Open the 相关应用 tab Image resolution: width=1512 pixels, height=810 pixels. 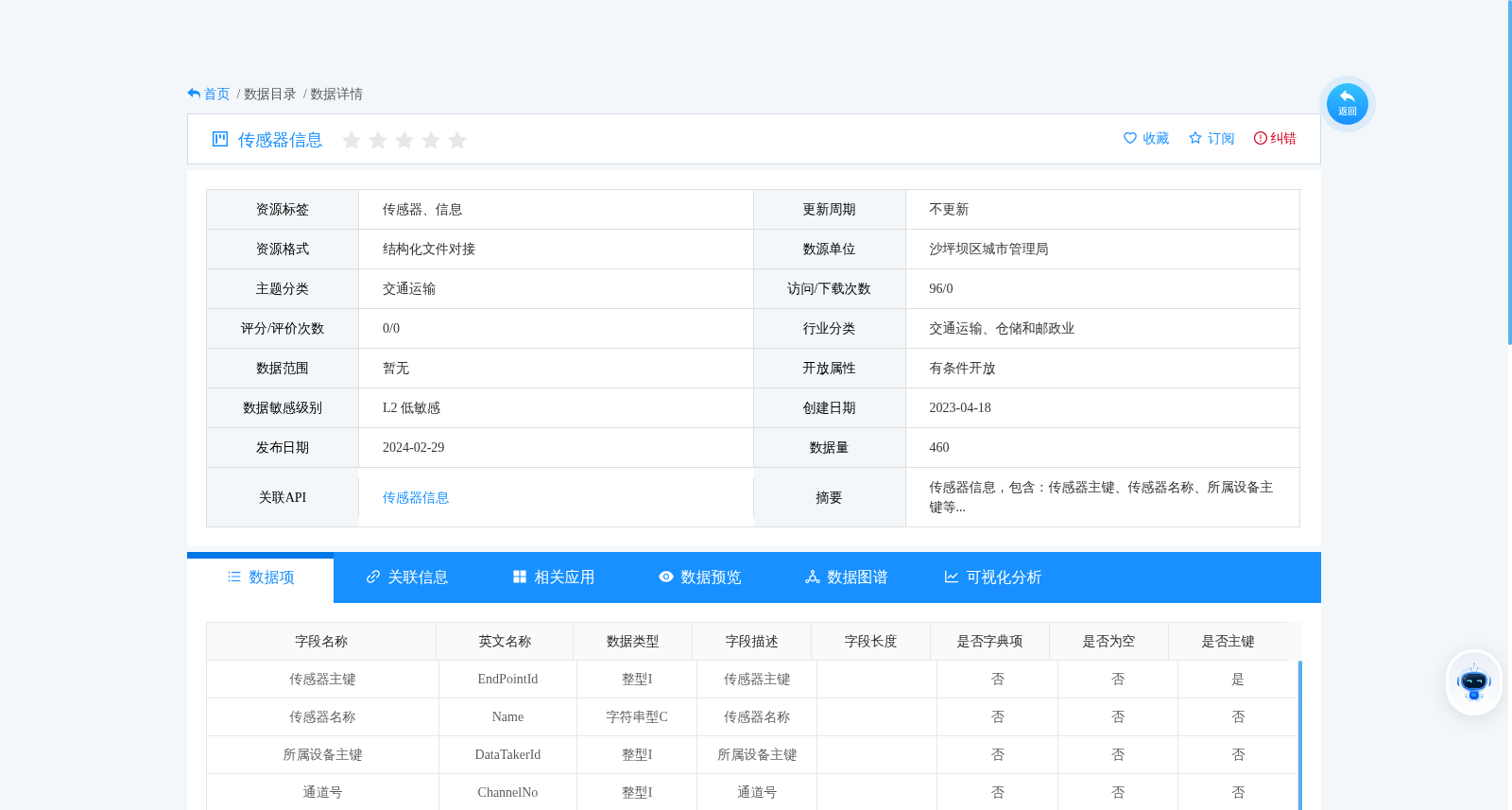(554, 577)
